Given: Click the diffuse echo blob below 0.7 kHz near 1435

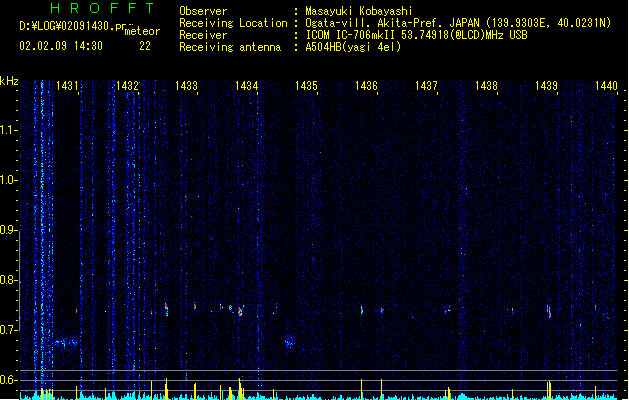Looking at the screenshot, I should tap(290, 342).
